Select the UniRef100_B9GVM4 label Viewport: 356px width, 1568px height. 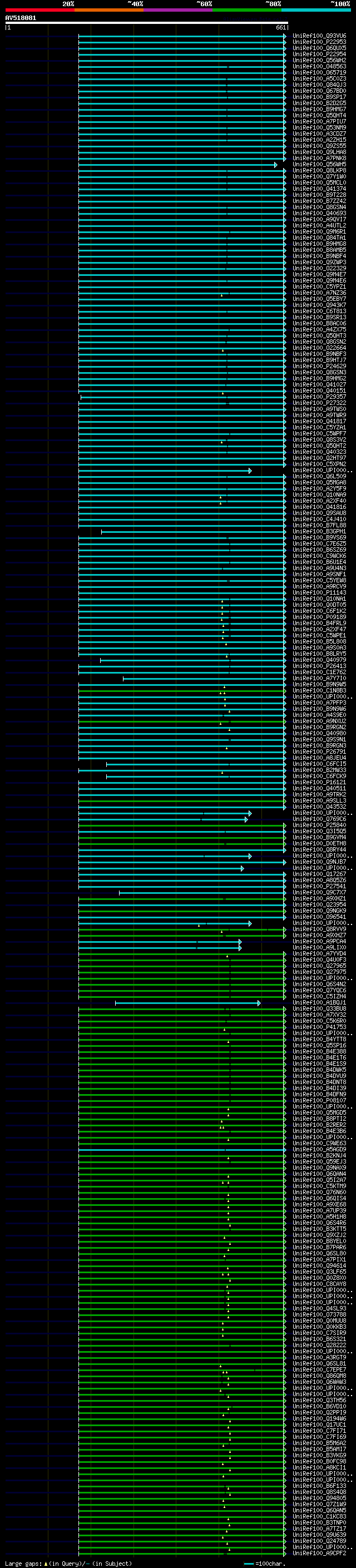pos(319,838)
